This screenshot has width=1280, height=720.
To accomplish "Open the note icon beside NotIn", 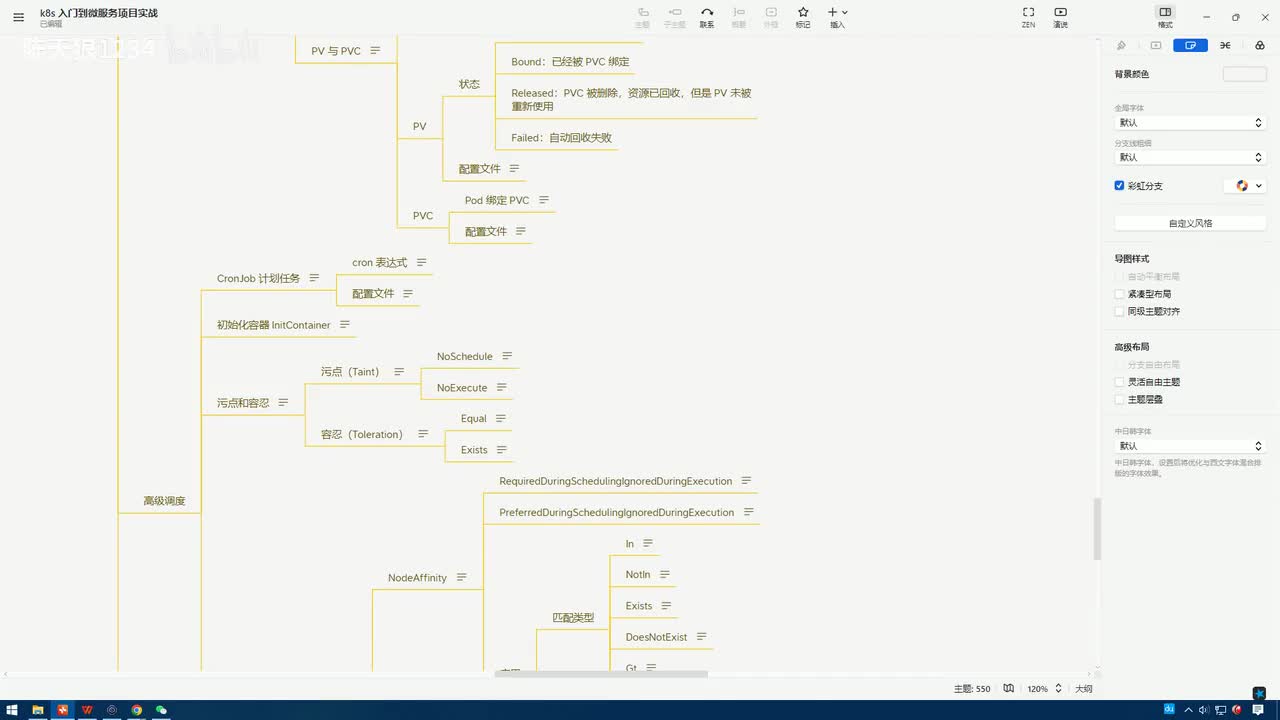I will coord(665,574).
